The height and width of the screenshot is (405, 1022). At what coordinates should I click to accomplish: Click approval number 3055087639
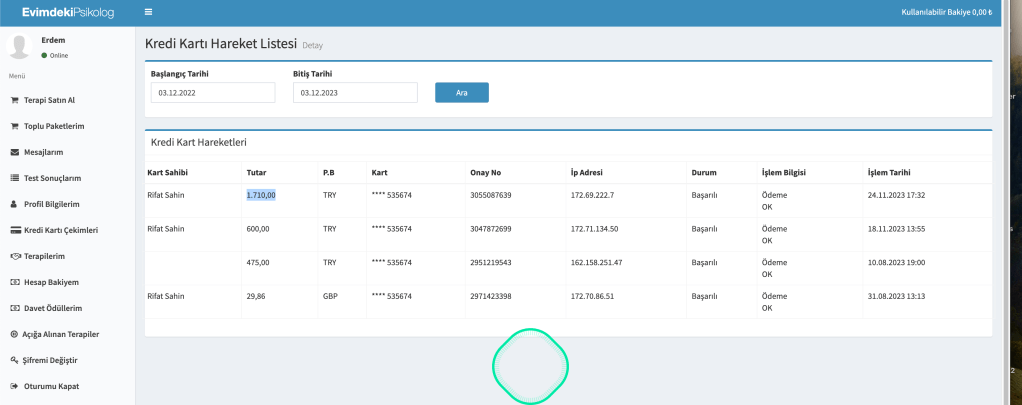pos(491,194)
